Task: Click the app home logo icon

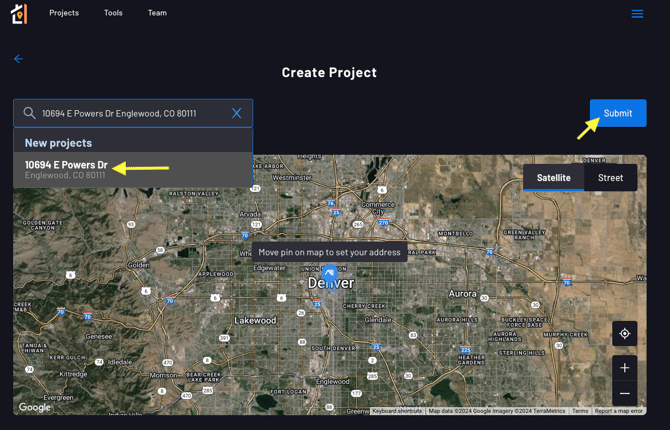Action: pos(19,14)
